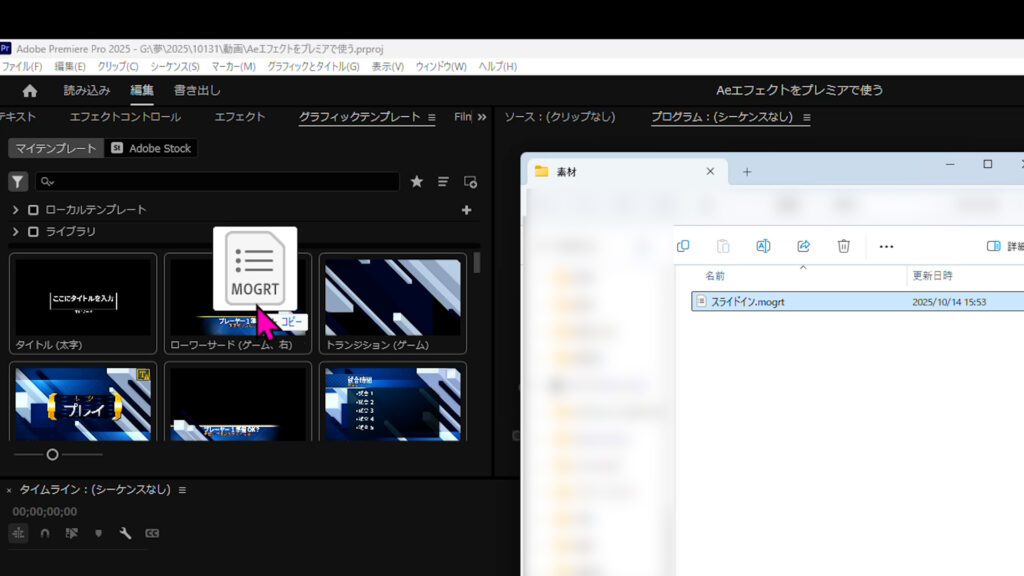Image resolution: width=1024 pixels, height=576 pixels.
Task: Expand the ローカルテンプレート tree arrow
Action: click(x=15, y=210)
